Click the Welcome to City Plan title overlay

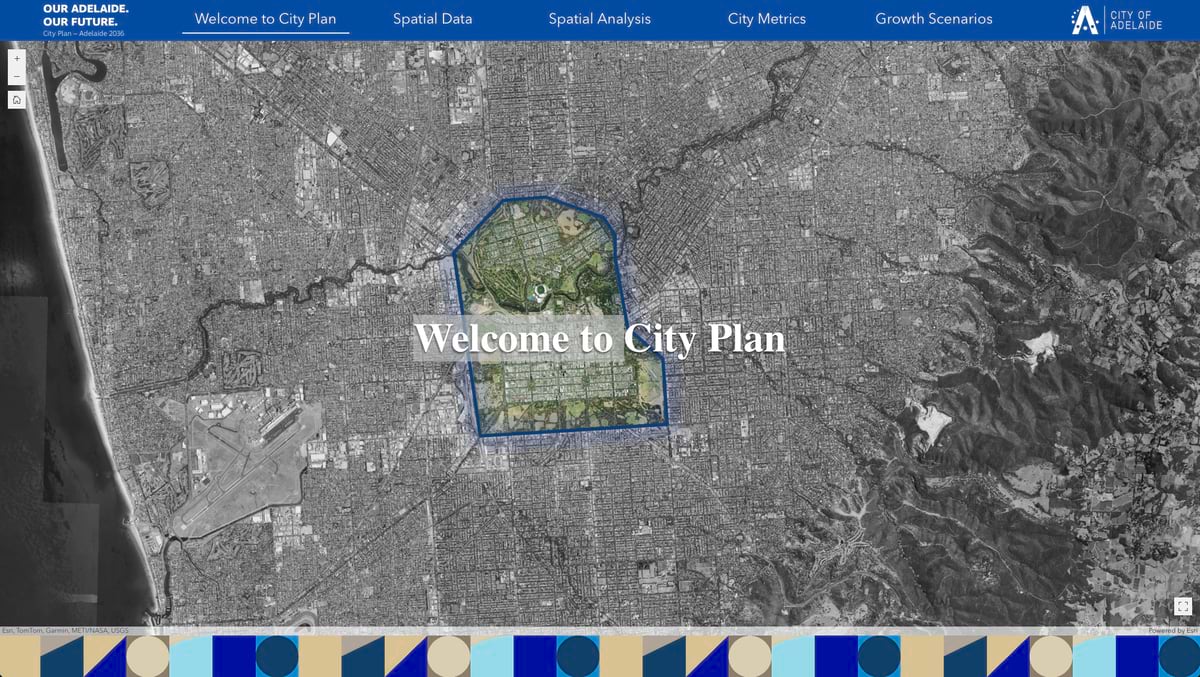600,338
